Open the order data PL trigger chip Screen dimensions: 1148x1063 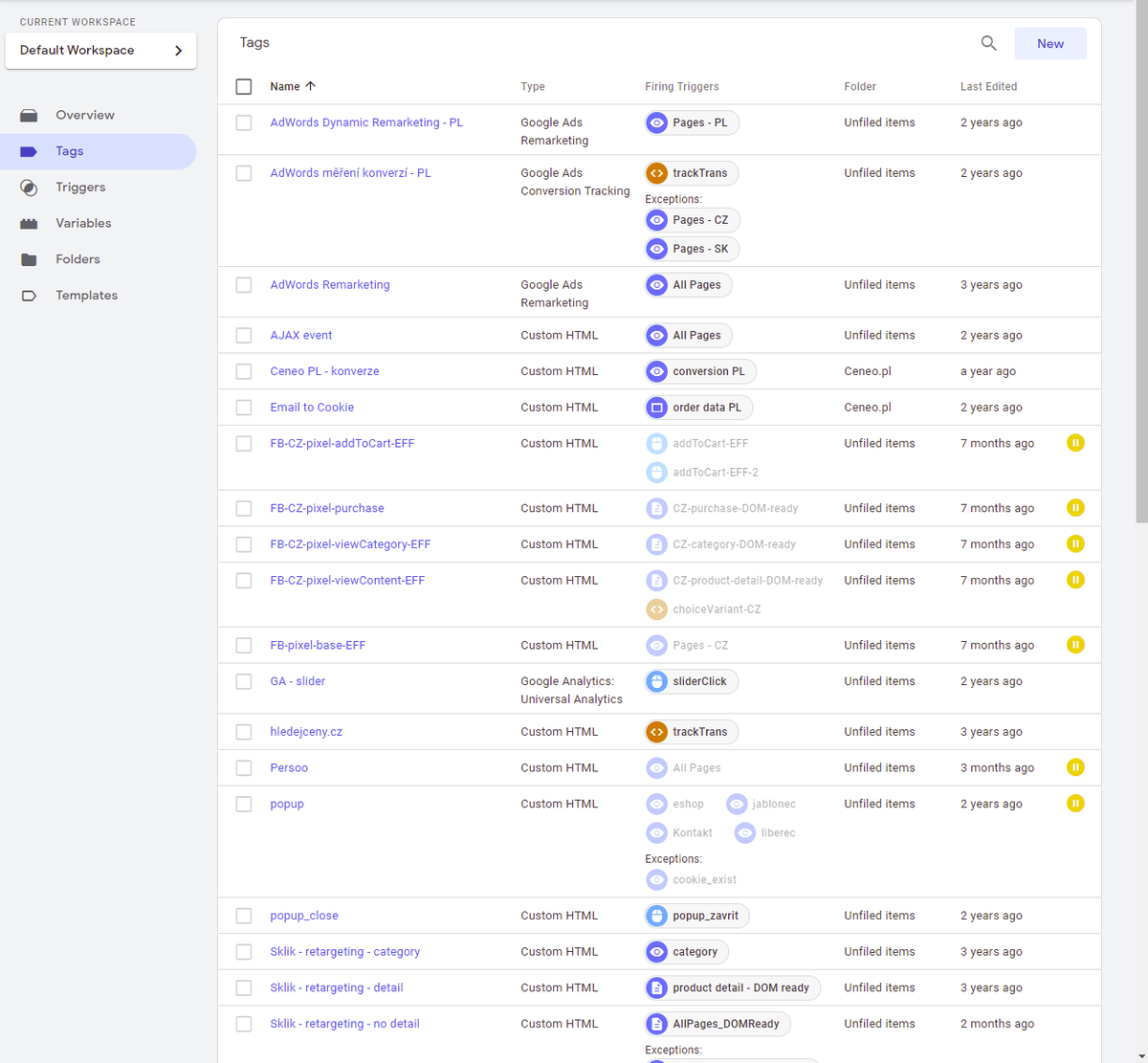pos(698,408)
